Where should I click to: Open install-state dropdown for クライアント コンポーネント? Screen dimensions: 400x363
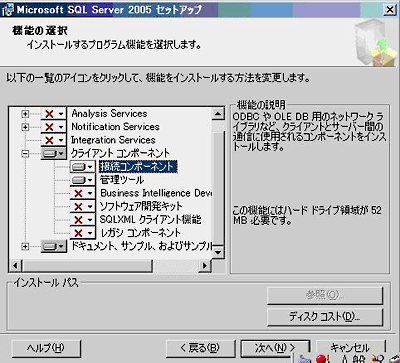tap(54, 154)
